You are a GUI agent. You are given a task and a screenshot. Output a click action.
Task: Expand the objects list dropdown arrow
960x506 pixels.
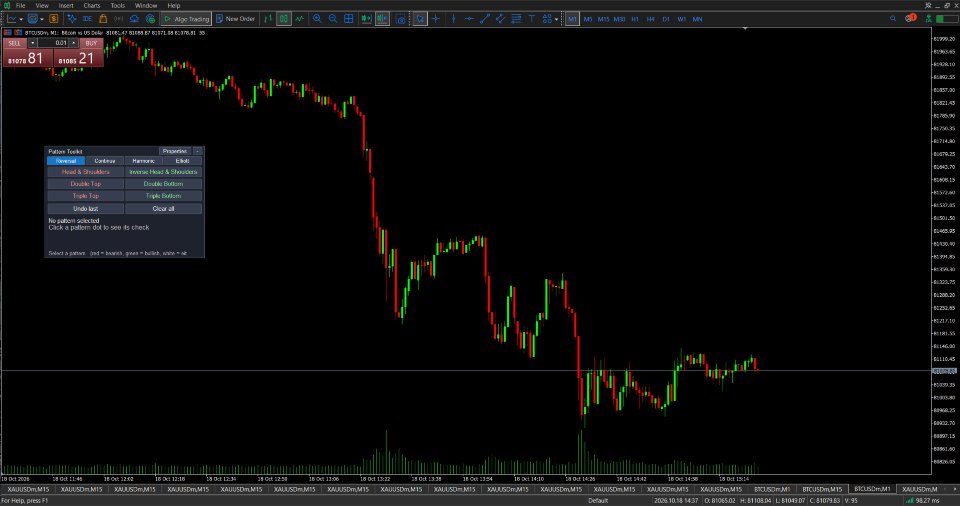pyautogui.click(x=556, y=20)
